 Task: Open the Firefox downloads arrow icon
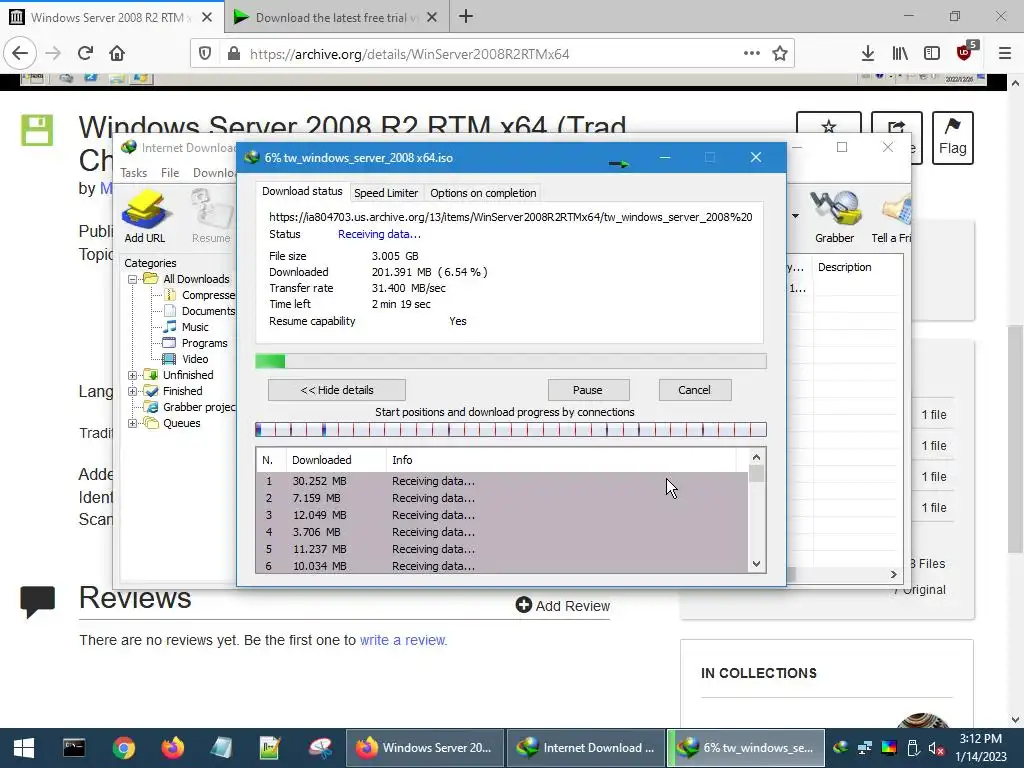pos(867,54)
